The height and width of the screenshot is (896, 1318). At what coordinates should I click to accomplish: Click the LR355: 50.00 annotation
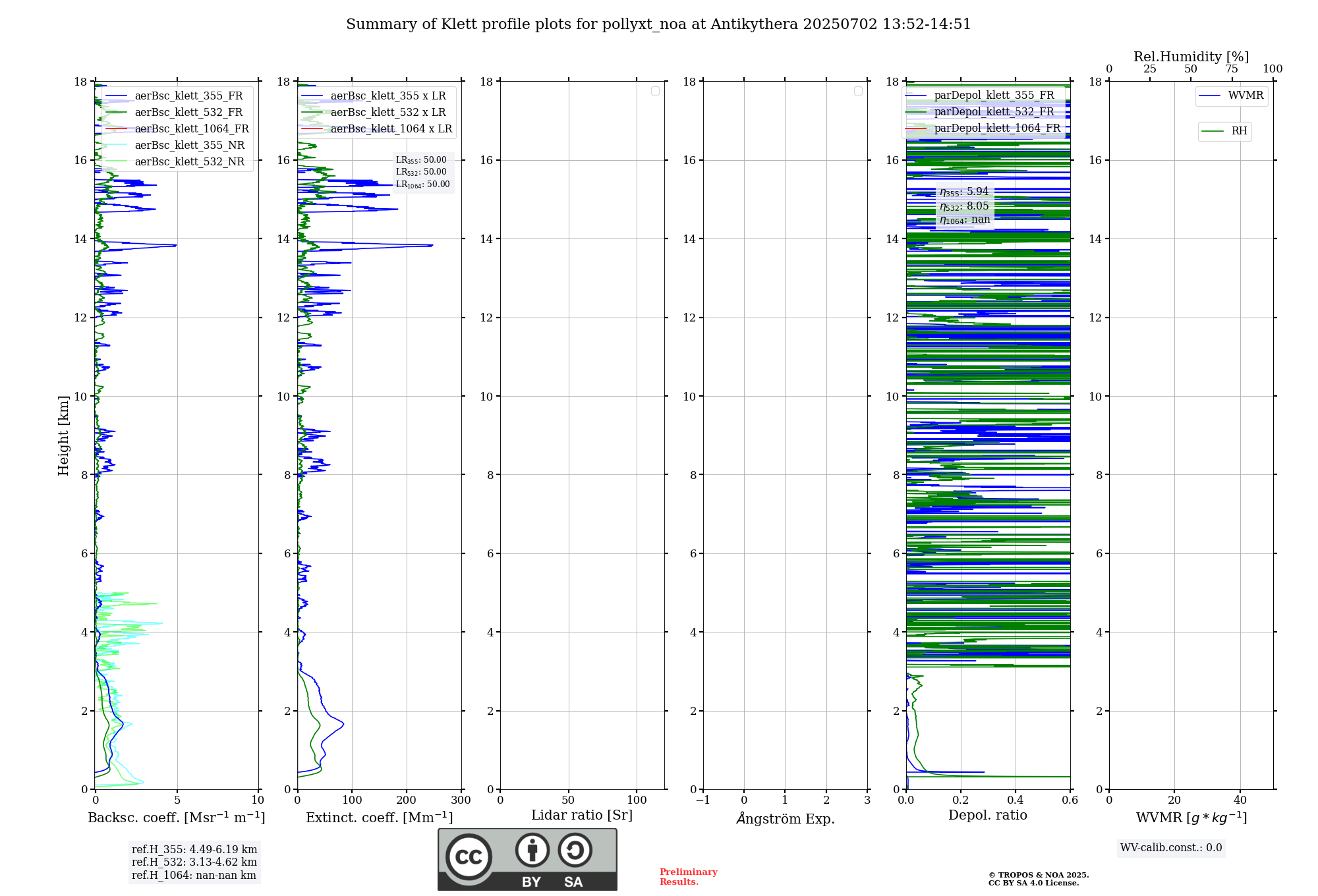click(x=421, y=160)
